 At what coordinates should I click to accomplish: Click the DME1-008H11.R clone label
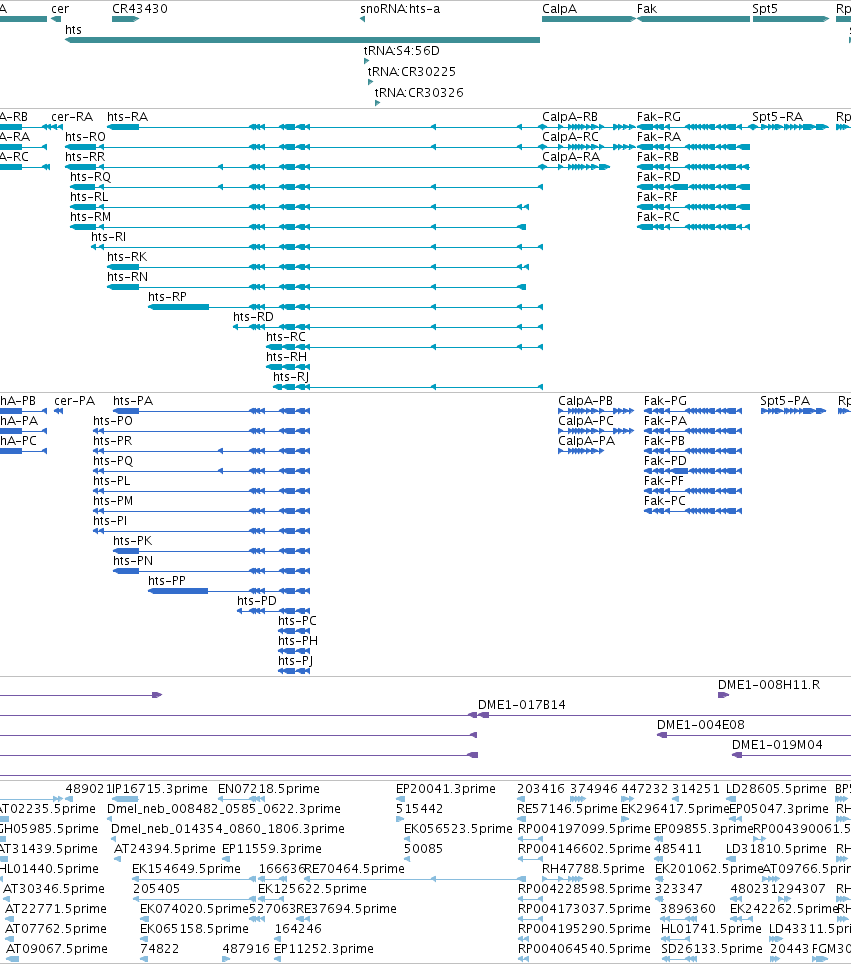pyautogui.click(x=769, y=685)
